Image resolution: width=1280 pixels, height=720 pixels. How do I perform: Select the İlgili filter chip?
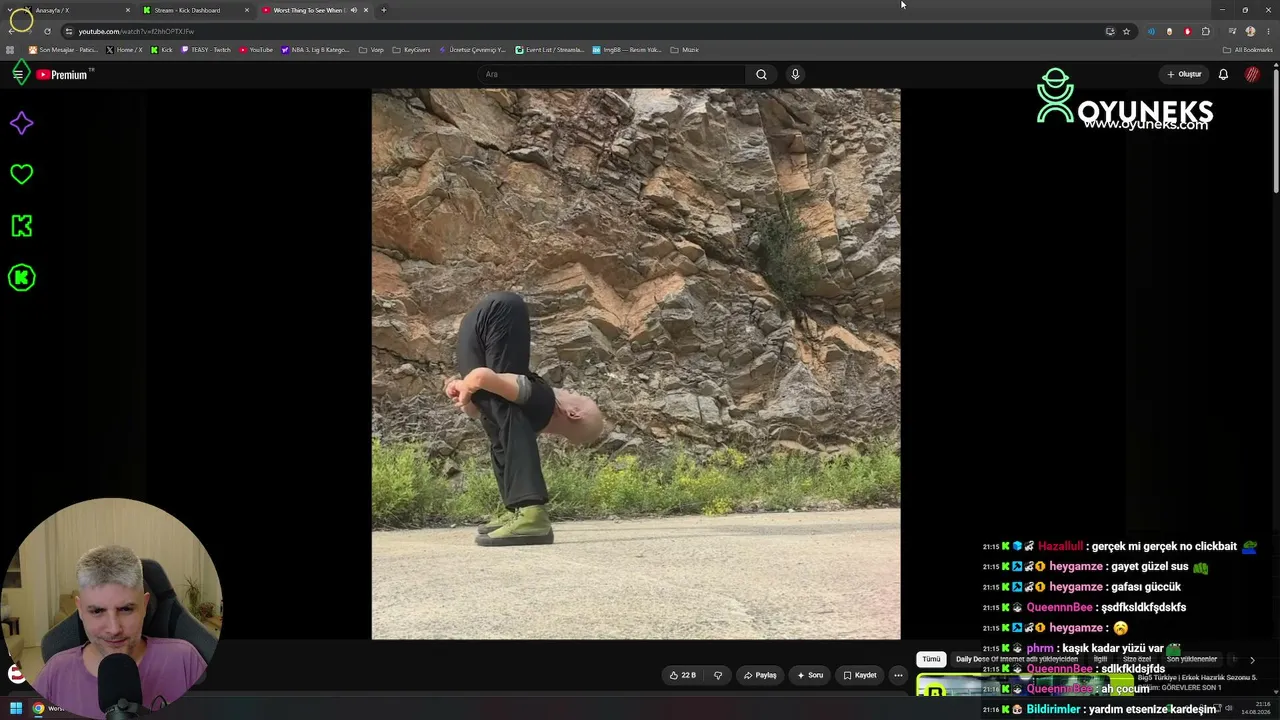pos(1100,659)
